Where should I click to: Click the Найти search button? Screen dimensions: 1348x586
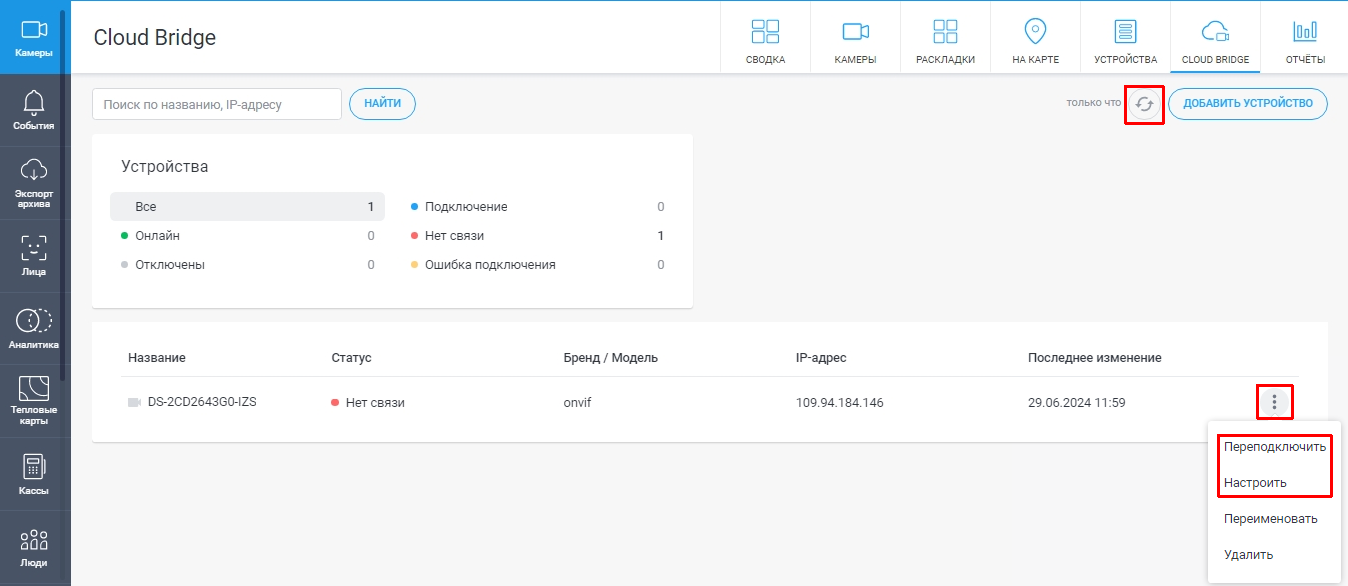[383, 104]
